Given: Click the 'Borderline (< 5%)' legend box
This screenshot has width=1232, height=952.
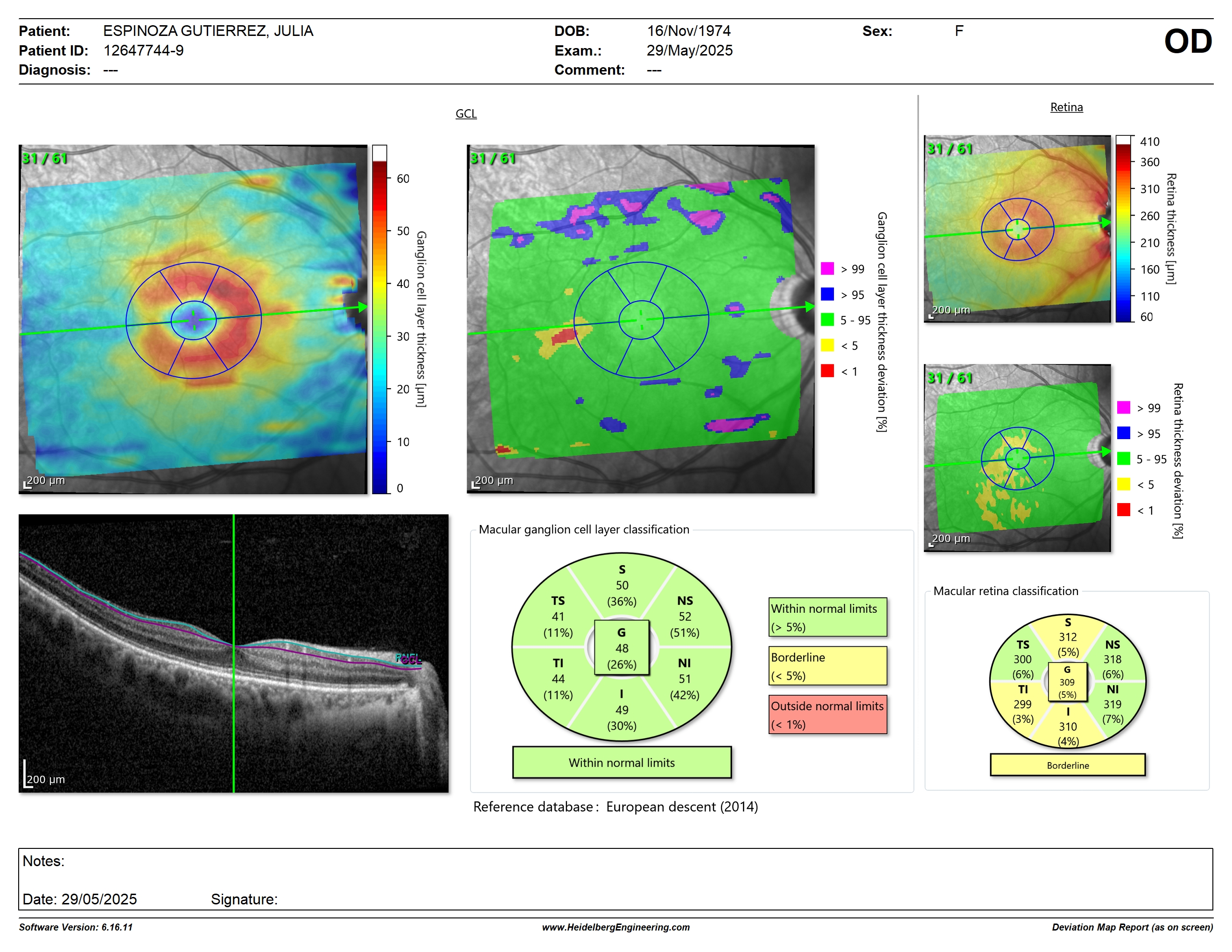Looking at the screenshot, I should pyautogui.click(x=827, y=666).
